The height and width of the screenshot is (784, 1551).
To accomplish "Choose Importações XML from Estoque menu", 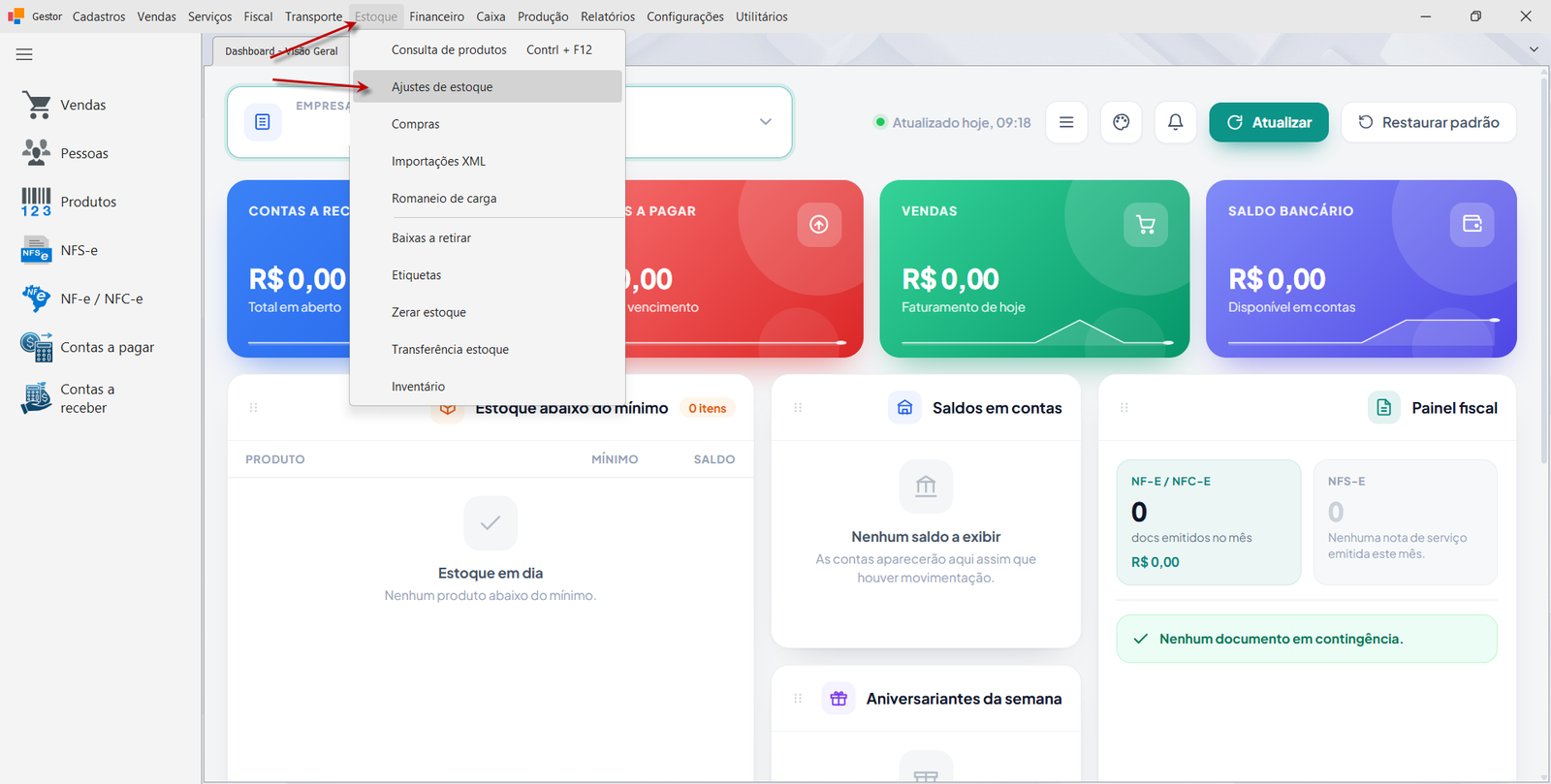I will [488, 161].
